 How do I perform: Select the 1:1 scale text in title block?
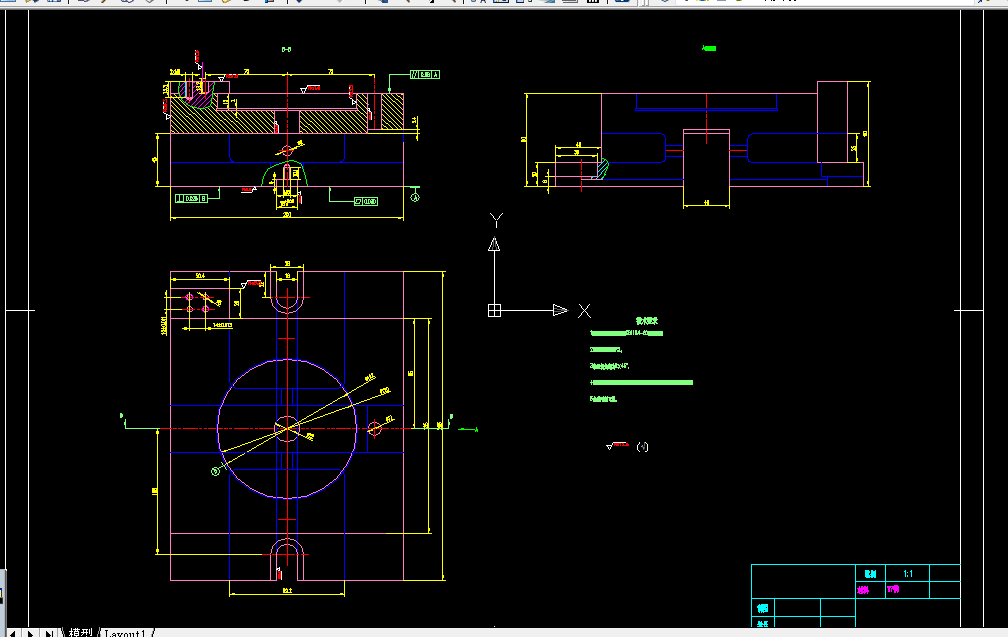click(x=908, y=573)
